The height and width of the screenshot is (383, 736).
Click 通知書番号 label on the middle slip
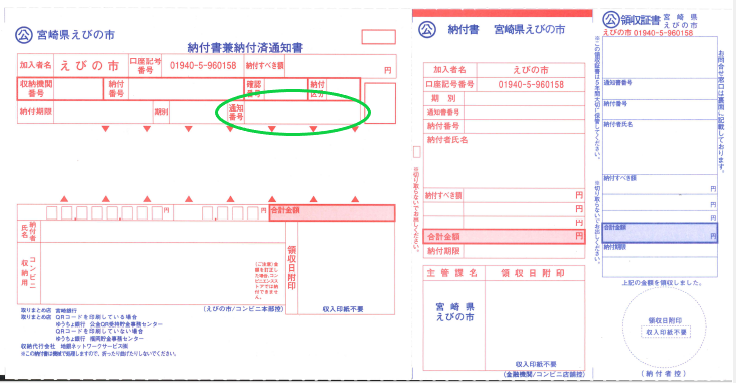click(443, 112)
